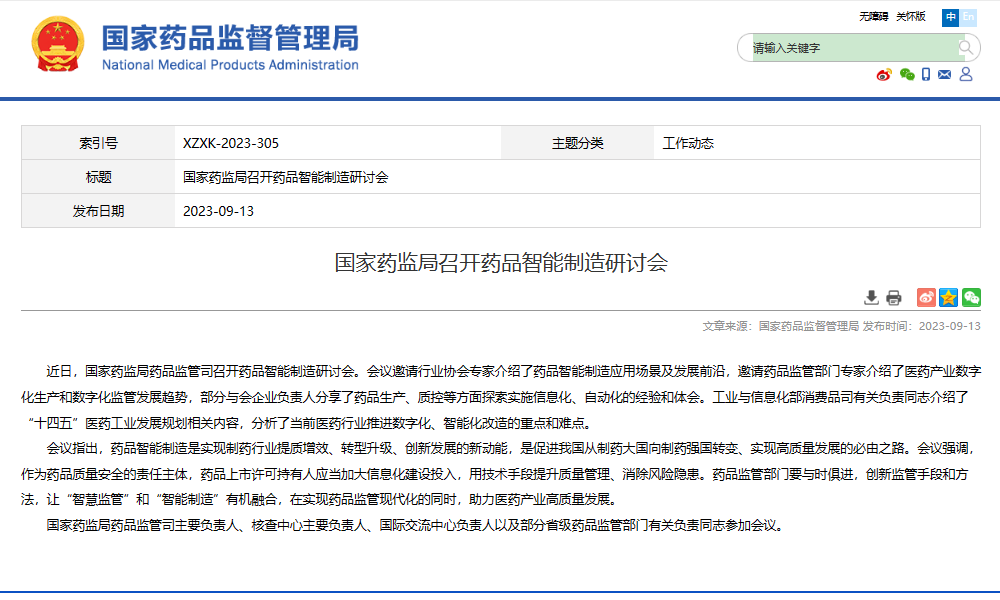Click the 发布日期 label cell
The height and width of the screenshot is (600, 1000).
click(x=98, y=210)
